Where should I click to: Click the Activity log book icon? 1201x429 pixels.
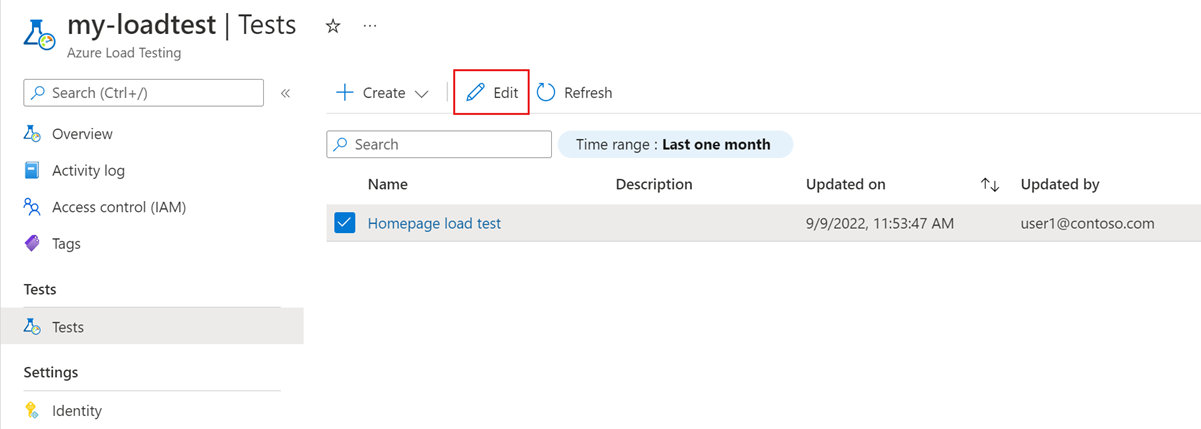32,170
